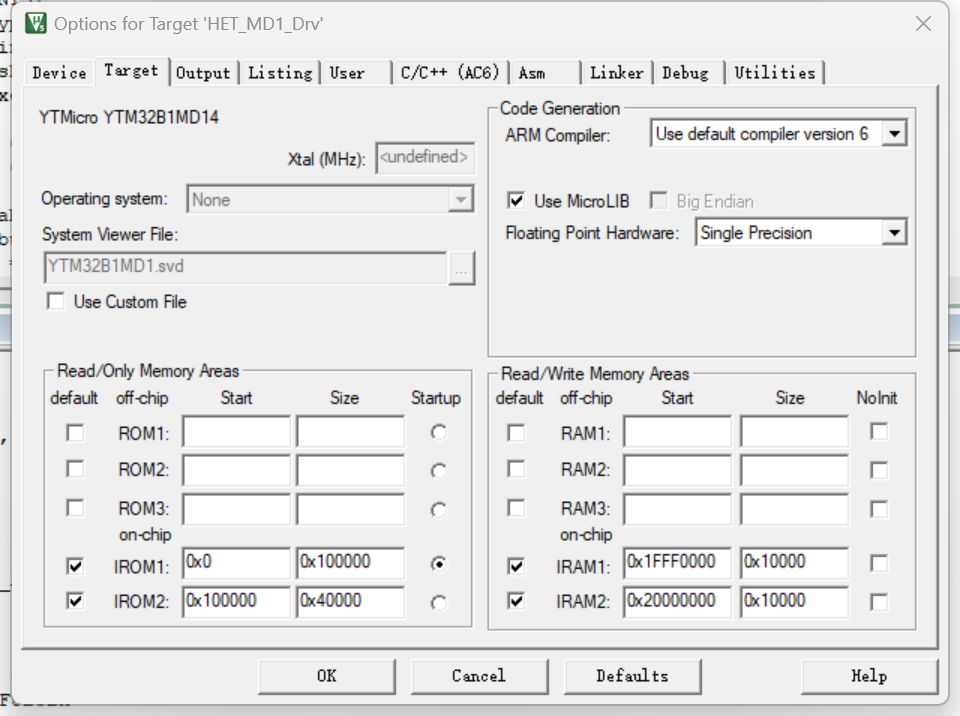960x716 pixels.
Task: Enable the RAM1 NoInit checkbox
Action: 879,432
